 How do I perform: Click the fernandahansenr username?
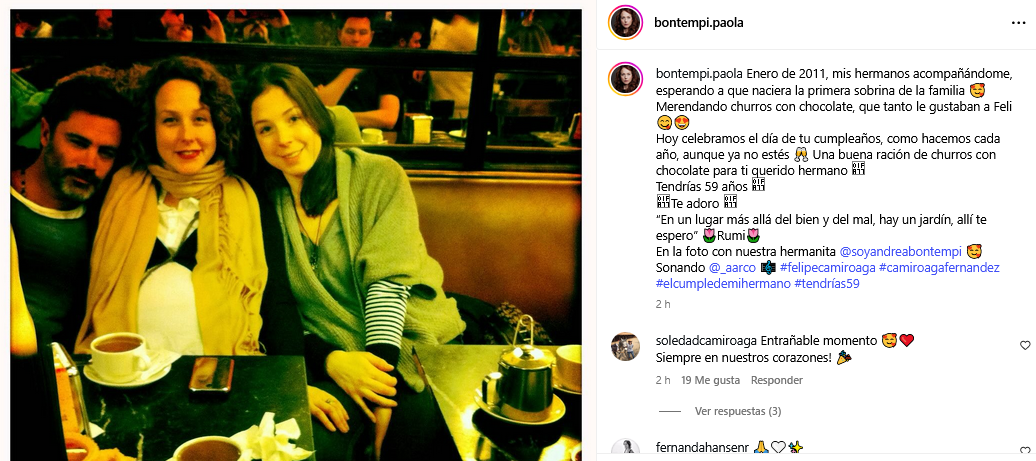coord(702,447)
